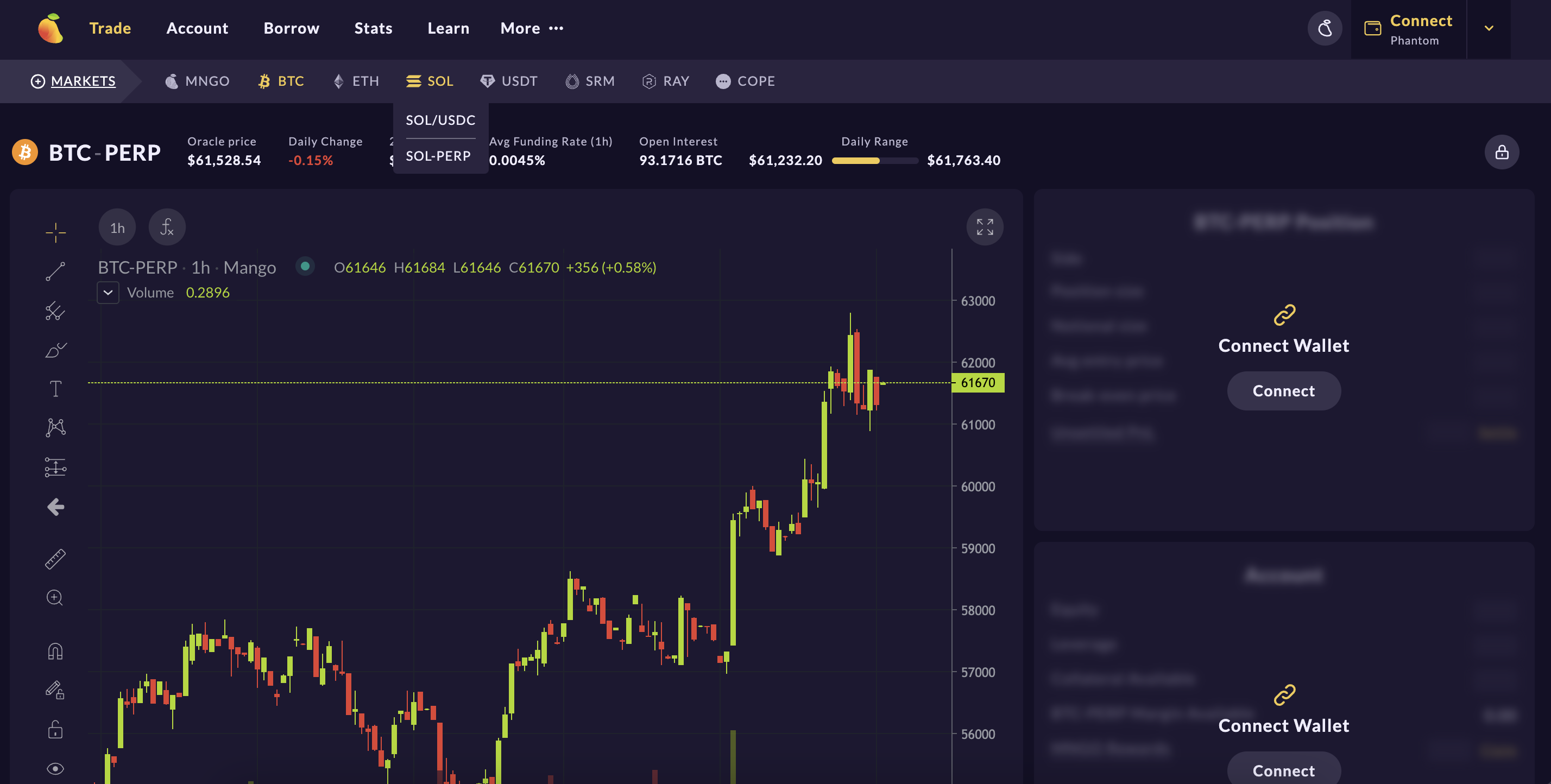Choose SOL-PERP from SOL dropdown
Screen dimensions: 1551x784
click(x=438, y=156)
